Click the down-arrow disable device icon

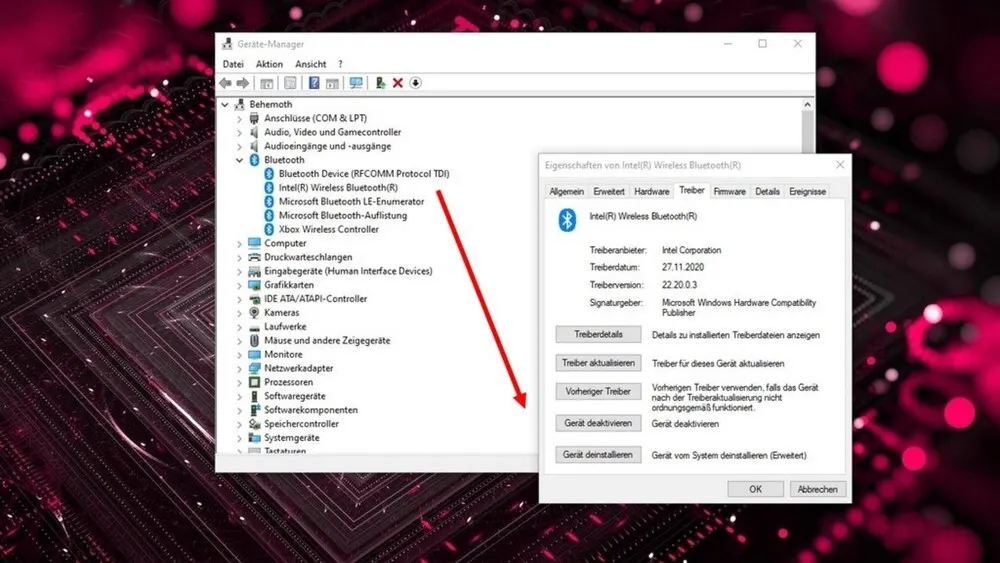(415, 83)
